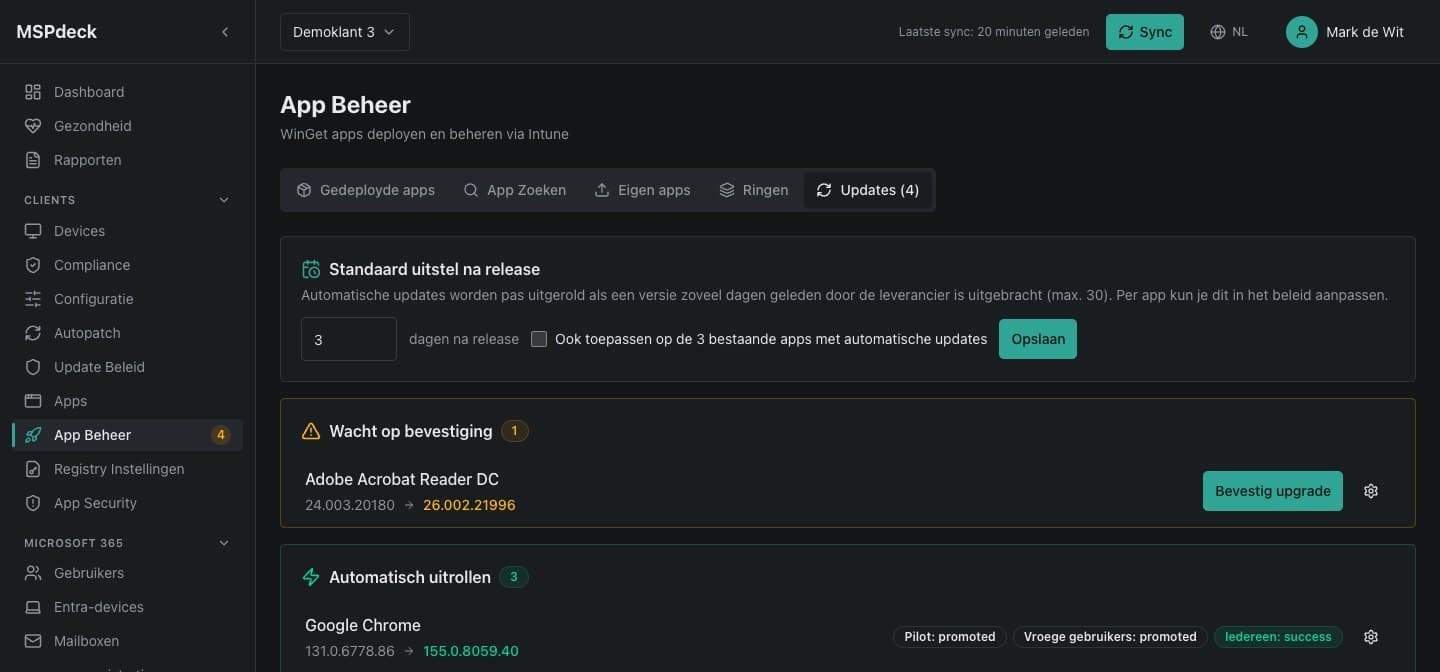This screenshot has height=672, width=1440.
Task: Open Registry Instellingen page
Action: click(127, 469)
